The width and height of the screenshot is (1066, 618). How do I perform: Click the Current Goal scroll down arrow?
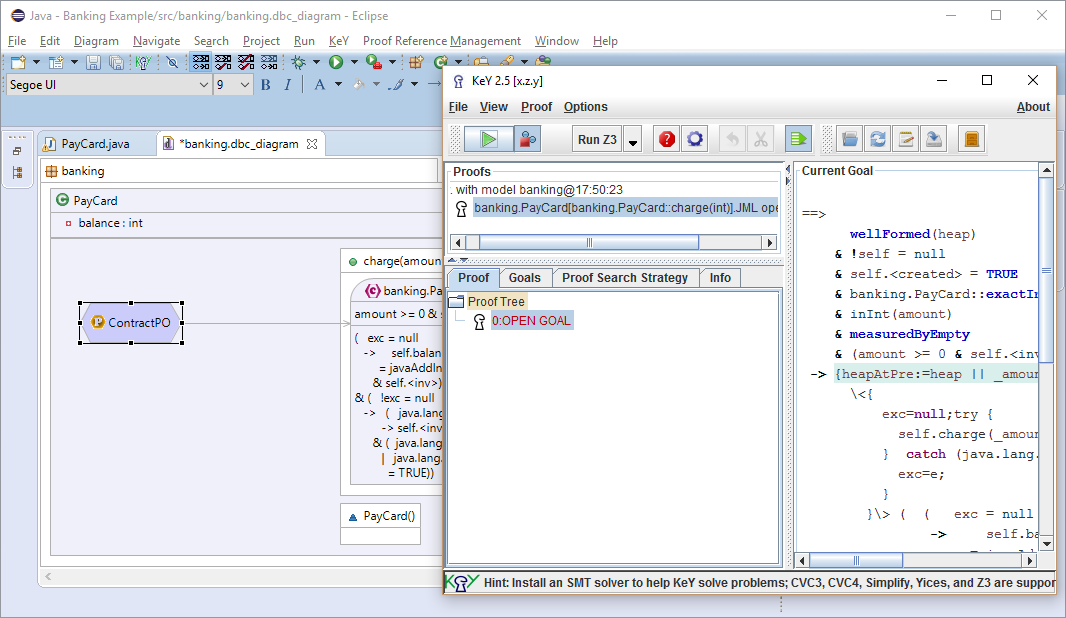pos(1047,545)
